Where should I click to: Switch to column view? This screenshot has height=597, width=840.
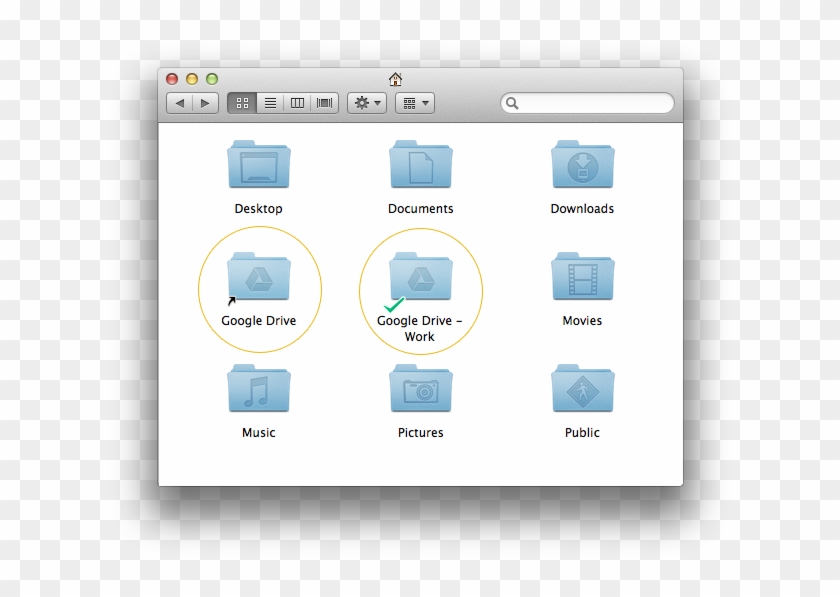click(297, 103)
